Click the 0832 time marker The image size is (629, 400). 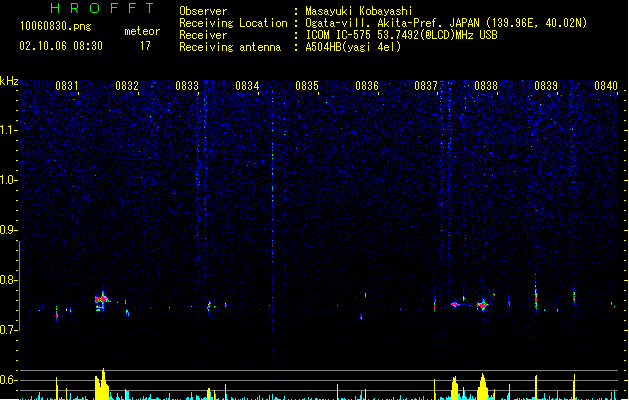(127, 86)
